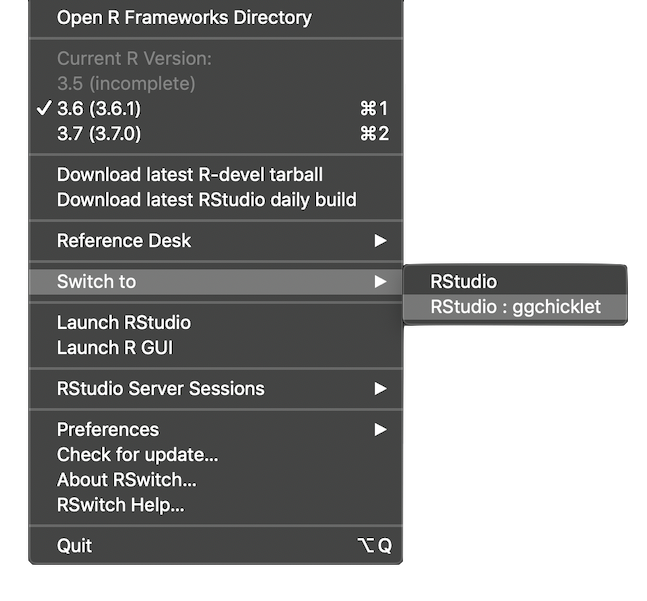Open About RSwitch dialog
This screenshot has width=647, height=601.
(127, 480)
